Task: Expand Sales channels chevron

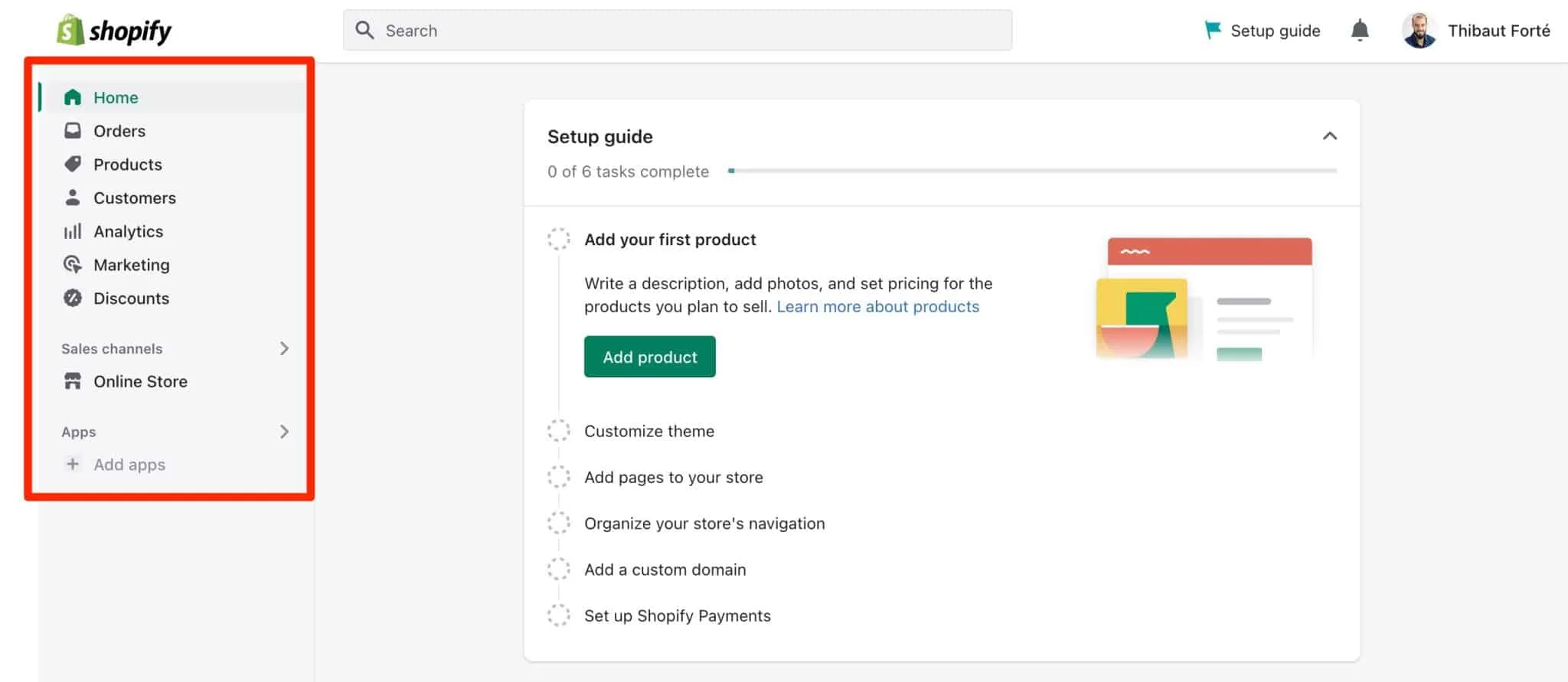Action: coord(284,348)
